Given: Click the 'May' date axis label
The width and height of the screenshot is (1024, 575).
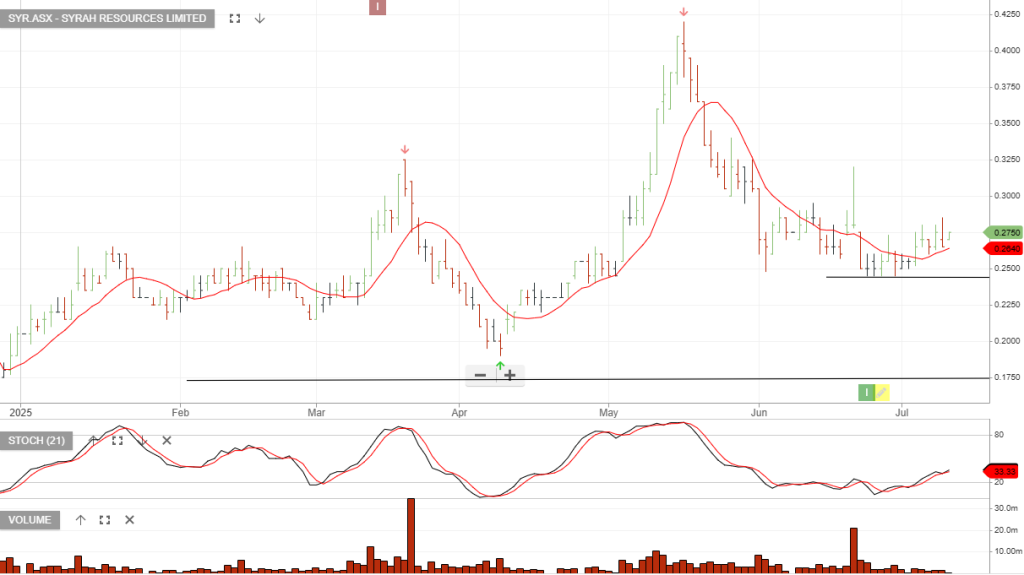Looking at the screenshot, I should tap(609, 413).
